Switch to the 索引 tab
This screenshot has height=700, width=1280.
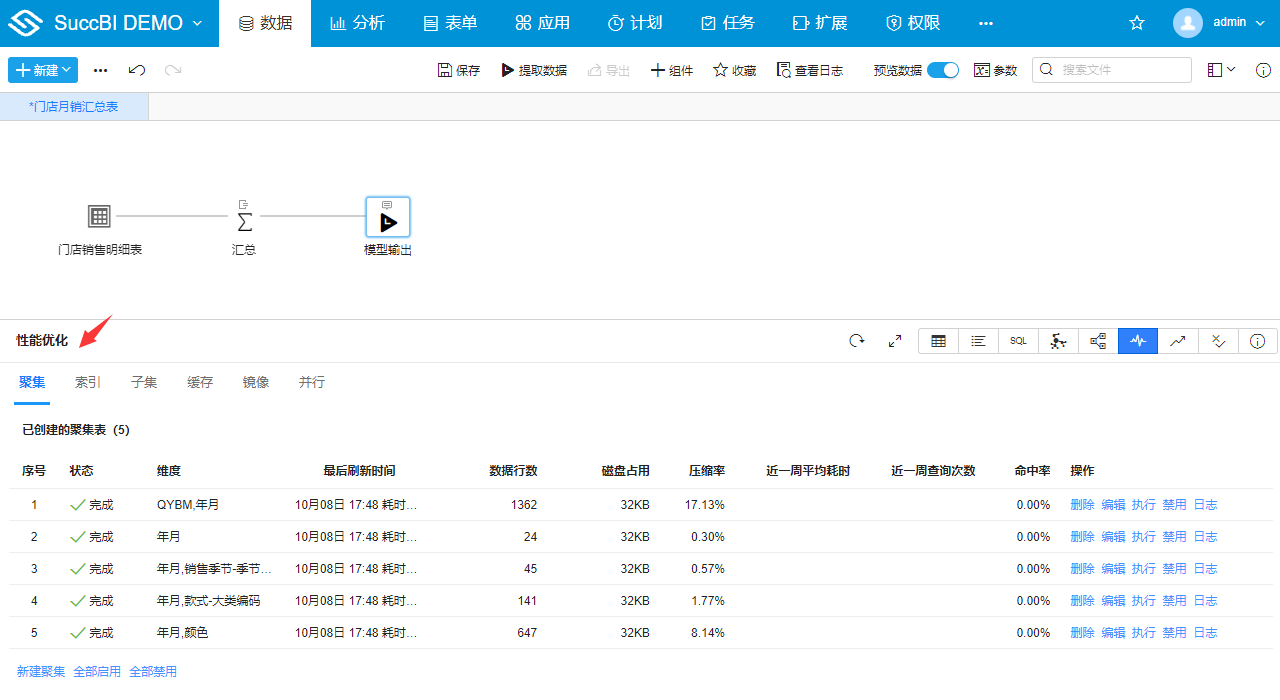(87, 382)
